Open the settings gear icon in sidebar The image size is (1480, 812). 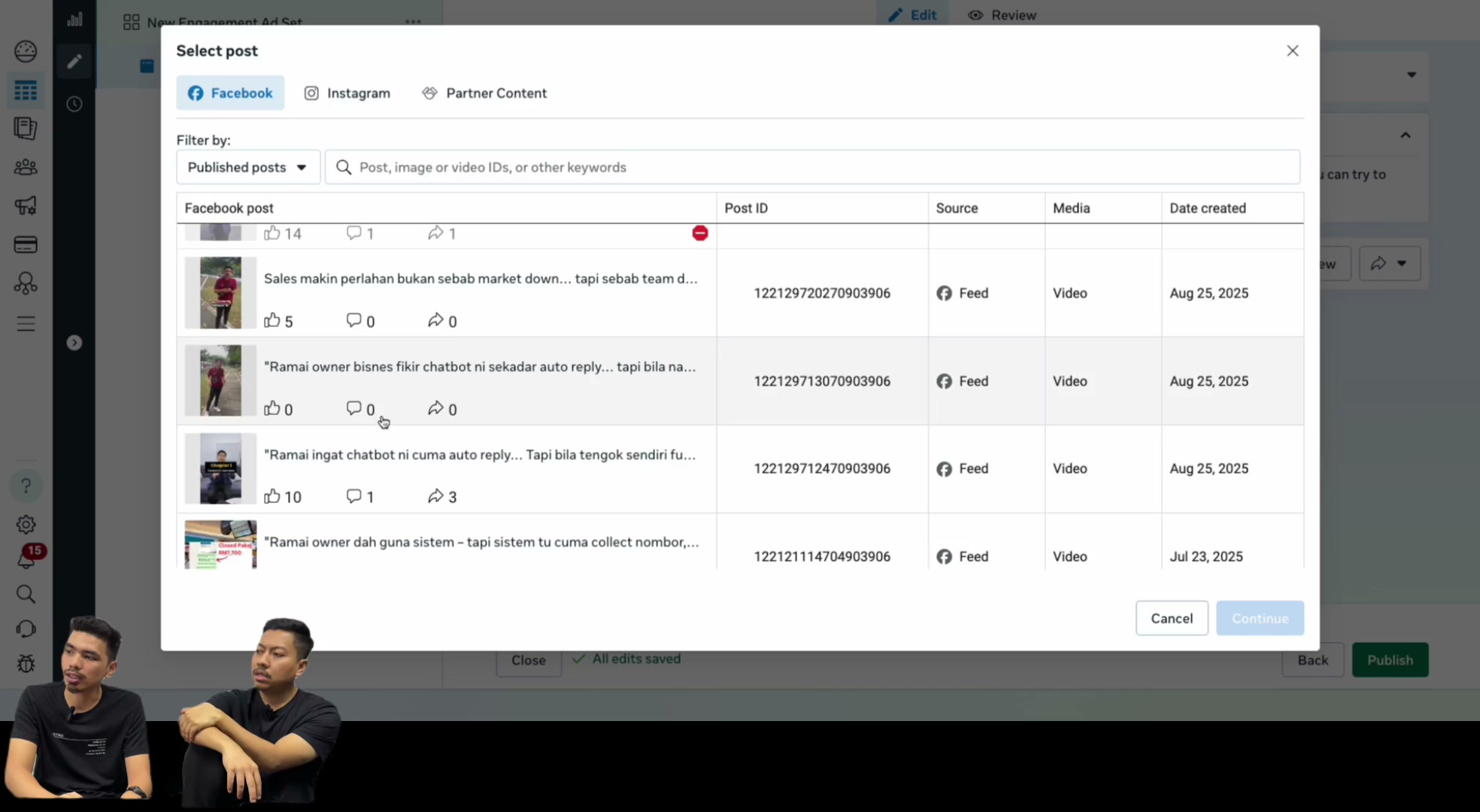pos(26,524)
